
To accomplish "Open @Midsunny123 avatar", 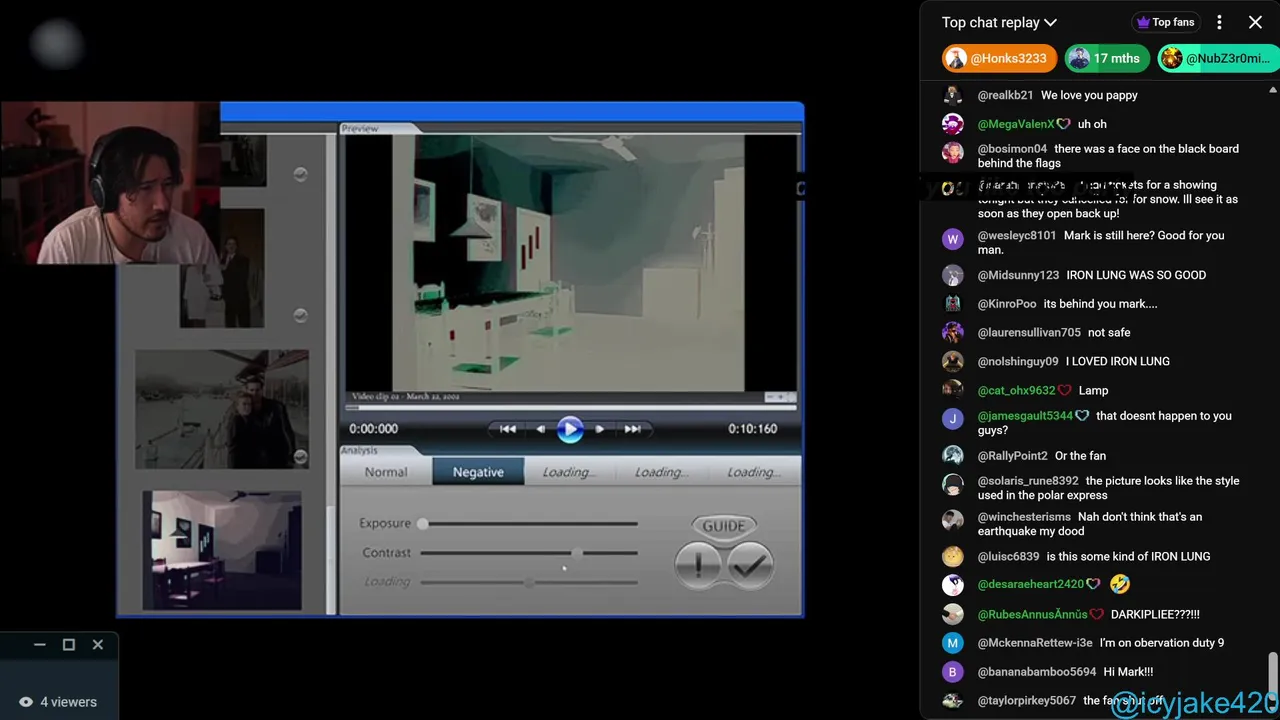I will (x=953, y=275).
